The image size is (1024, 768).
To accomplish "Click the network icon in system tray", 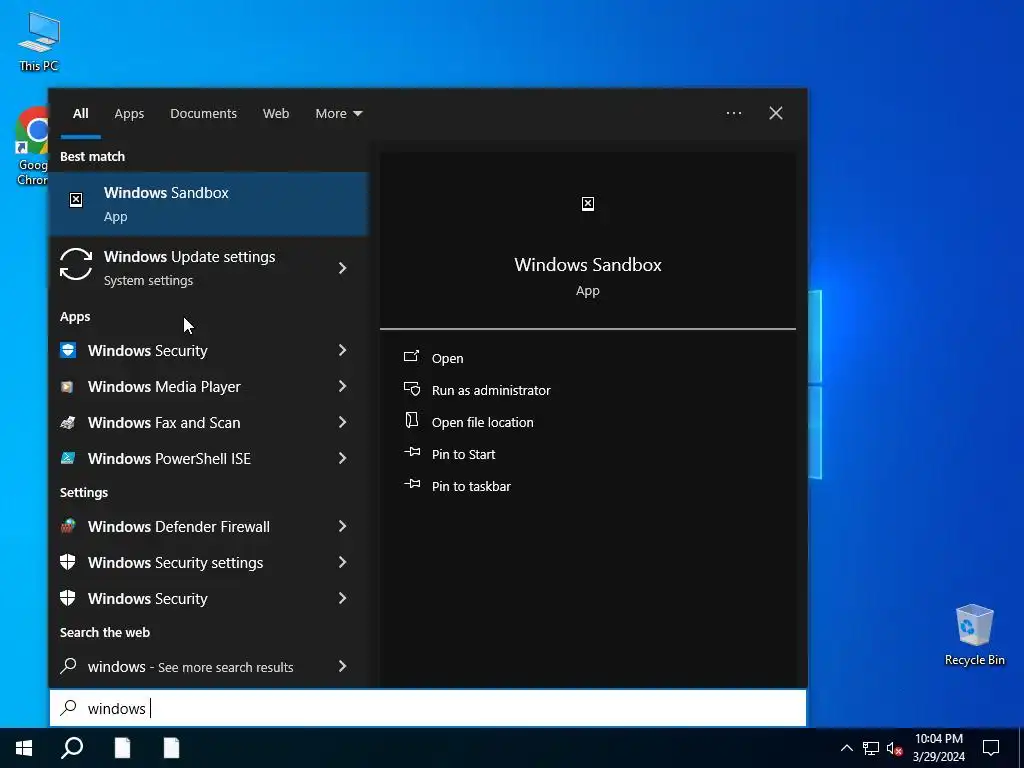I will 871,748.
